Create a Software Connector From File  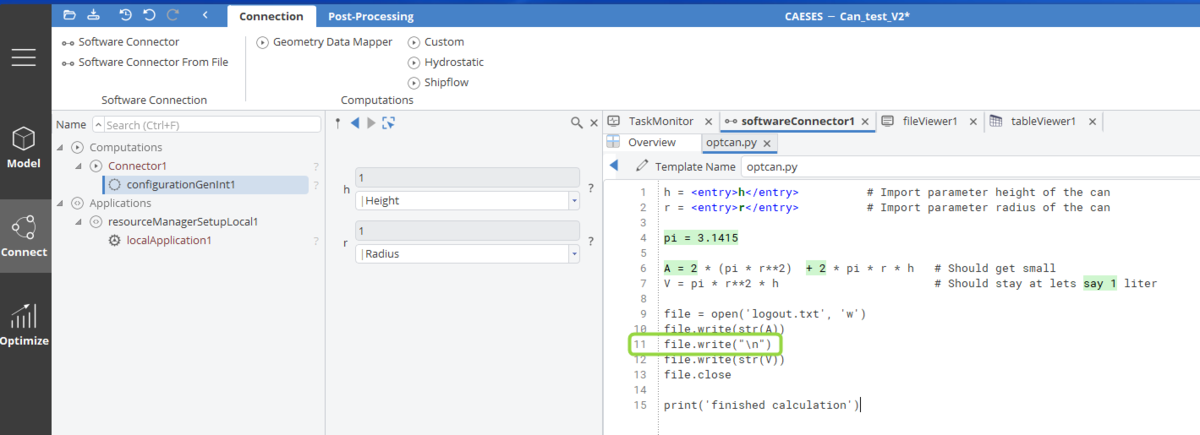click(144, 62)
